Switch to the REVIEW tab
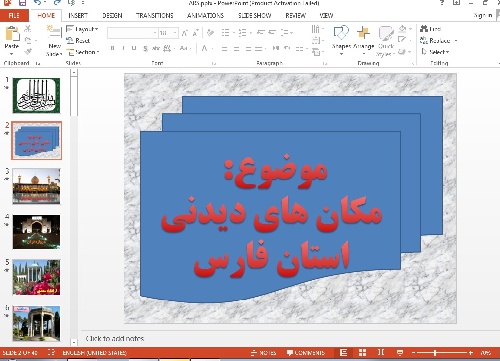This screenshot has width=500, height=361. pos(295,16)
